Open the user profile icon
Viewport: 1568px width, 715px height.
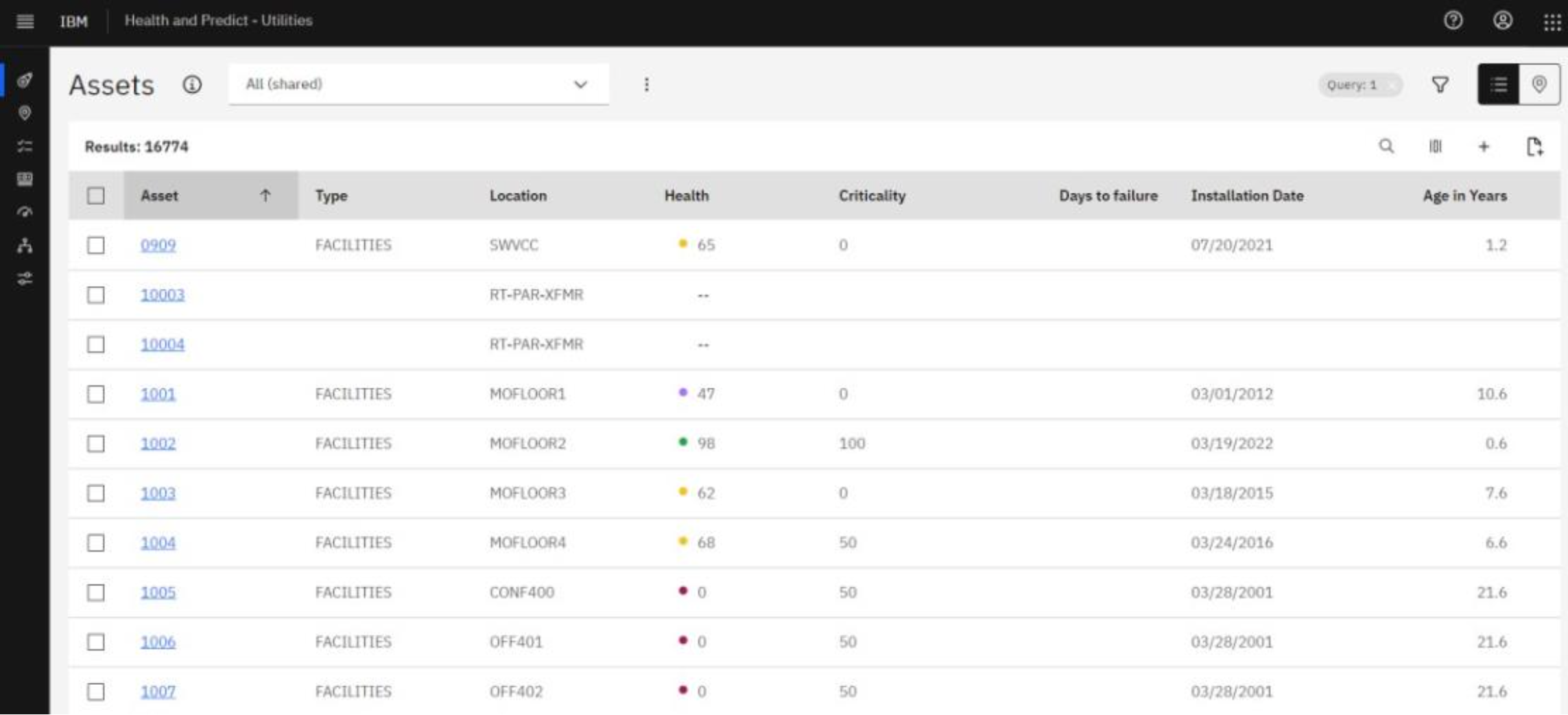click(1503, 21)
